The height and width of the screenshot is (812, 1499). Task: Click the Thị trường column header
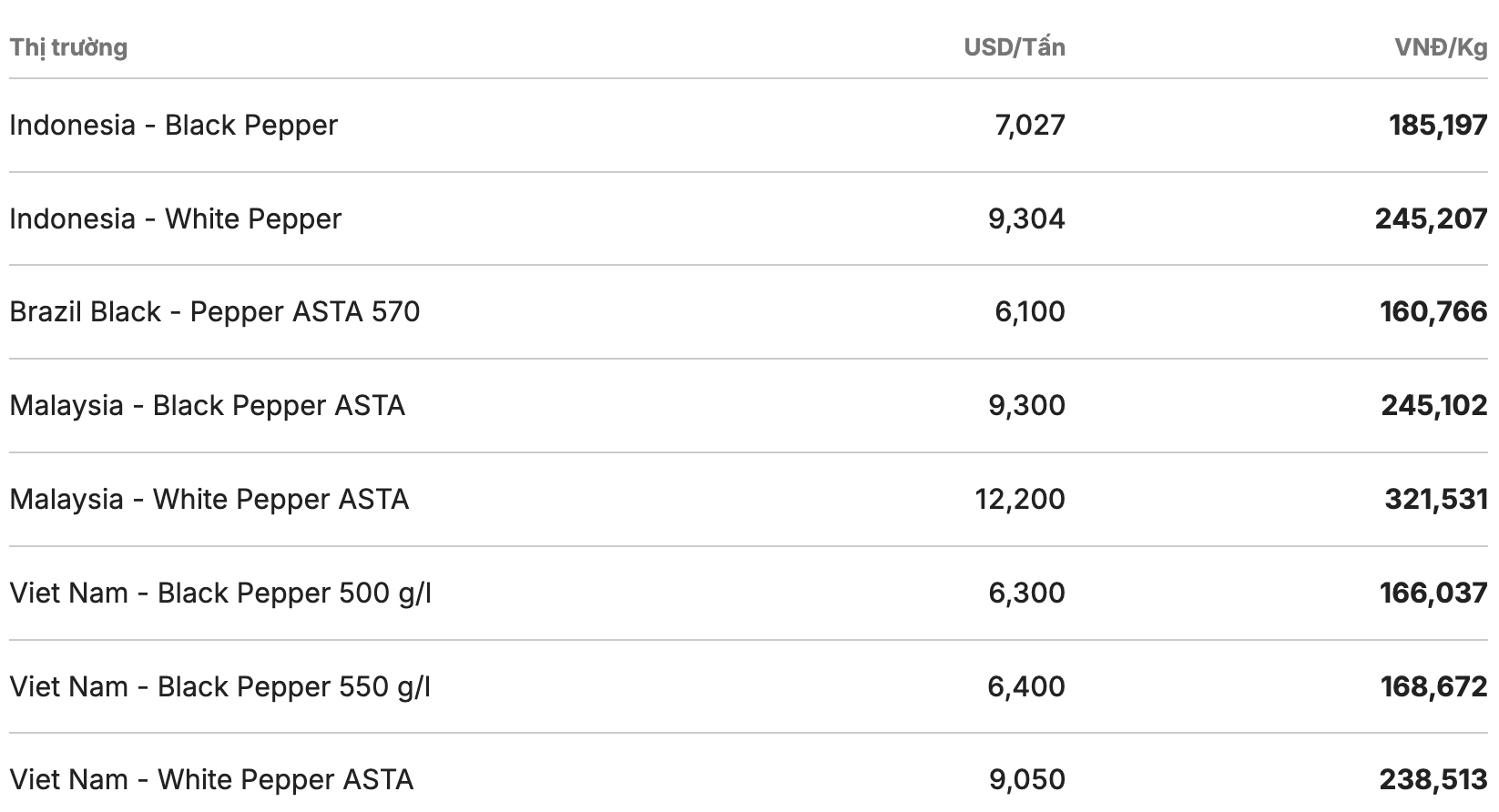click(68, 47)
